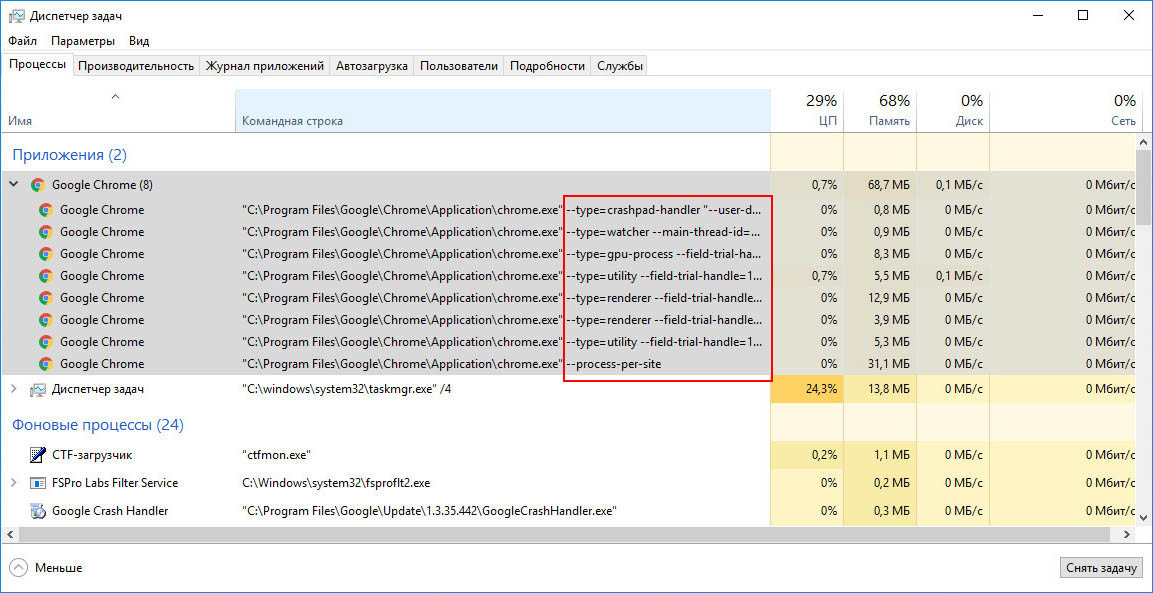The height and width of the screenshot is (593, 1153).
Task: Click Chrome icon in crashpad-handler row
Action: (x=45, y=210)
